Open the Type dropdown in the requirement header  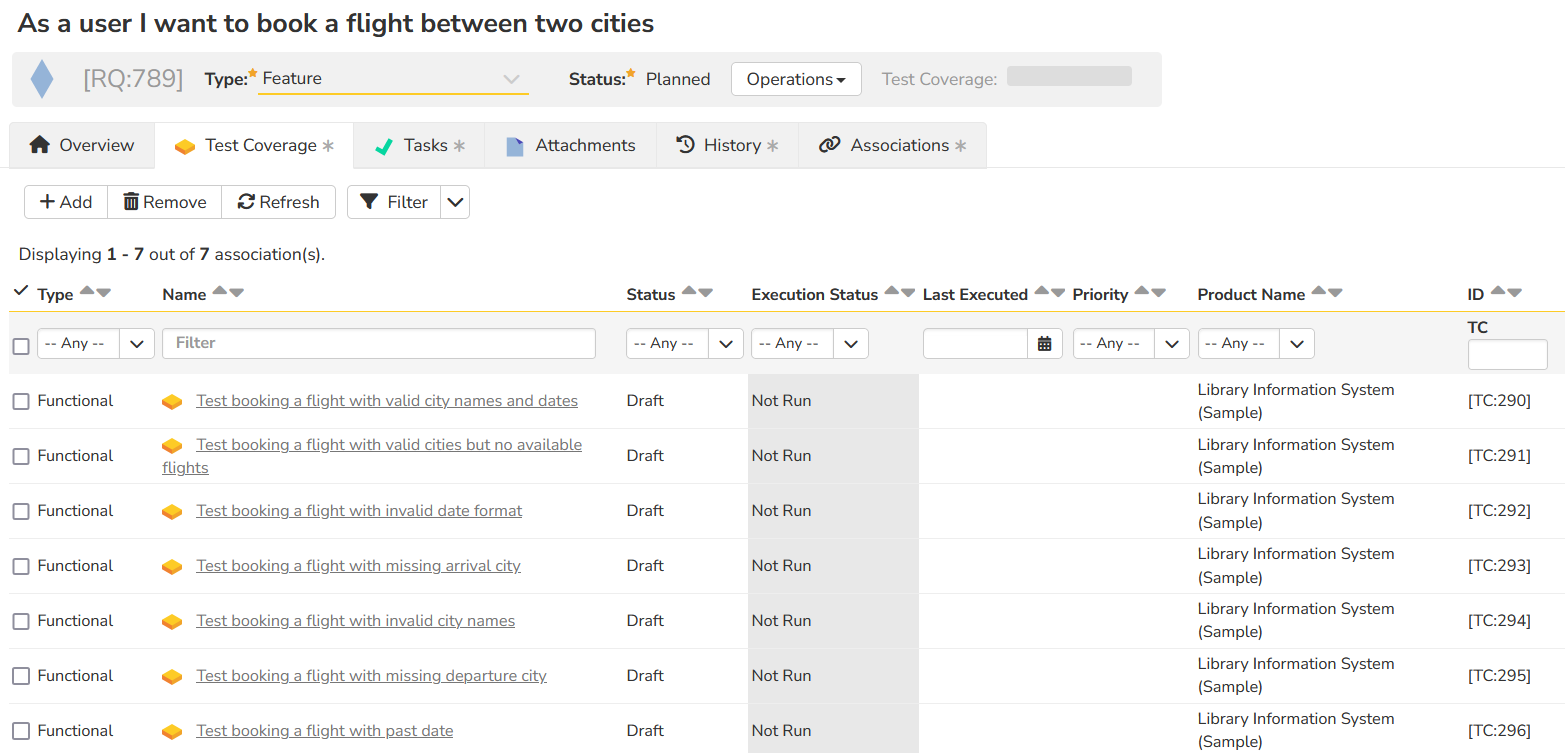(392, 79)
